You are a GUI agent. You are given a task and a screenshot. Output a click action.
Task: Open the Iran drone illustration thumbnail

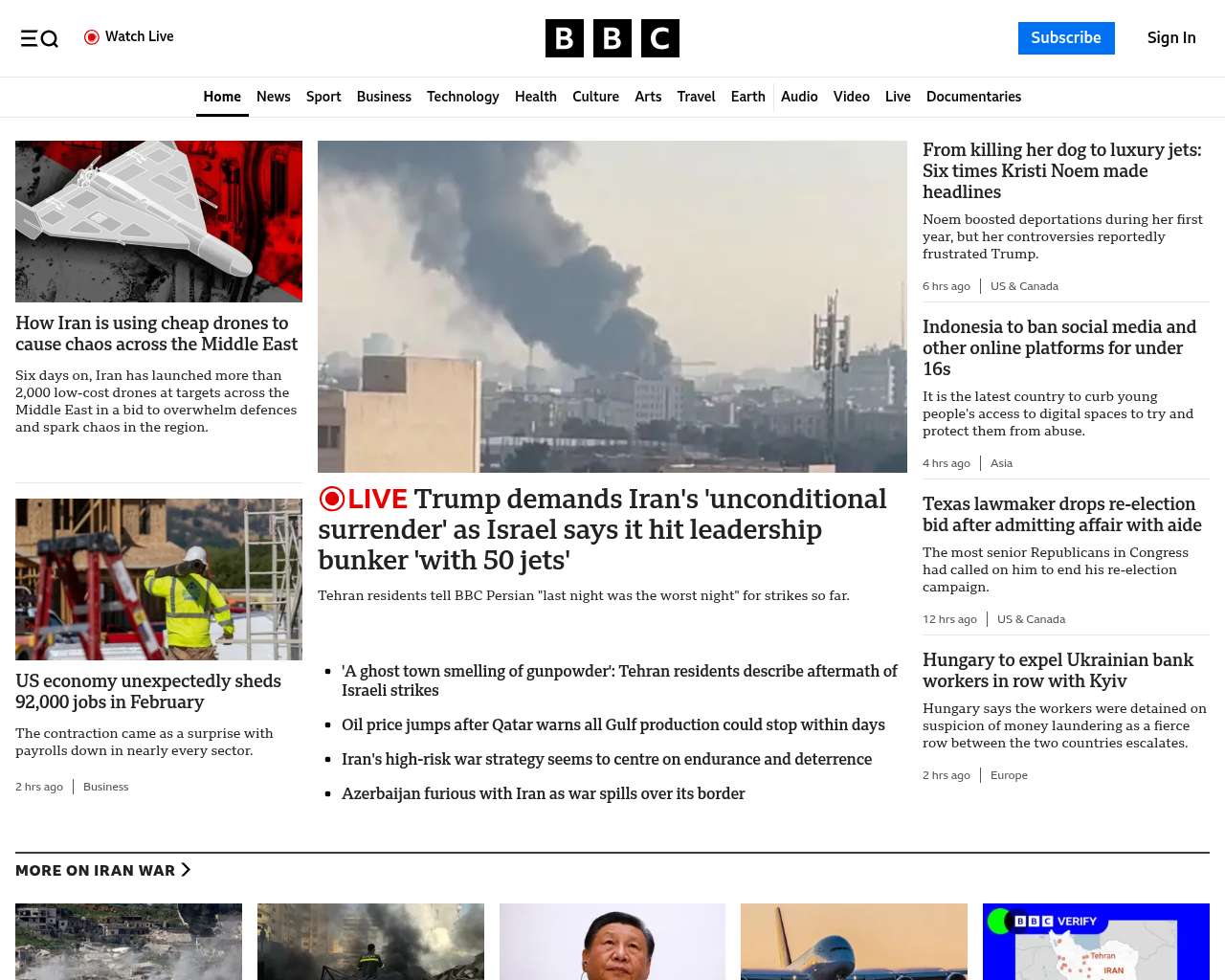pyautogui.click(x=159, y=221)
